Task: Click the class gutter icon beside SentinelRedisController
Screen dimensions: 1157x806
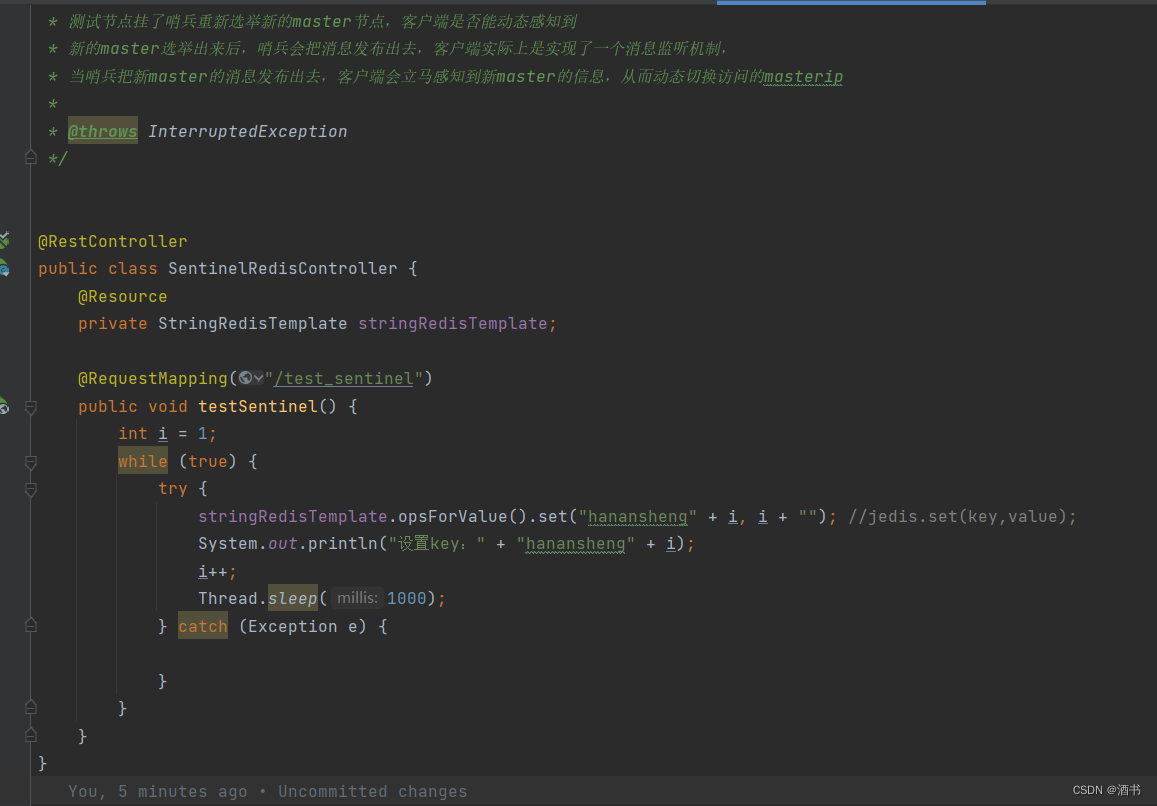Action: click(4, 268)
